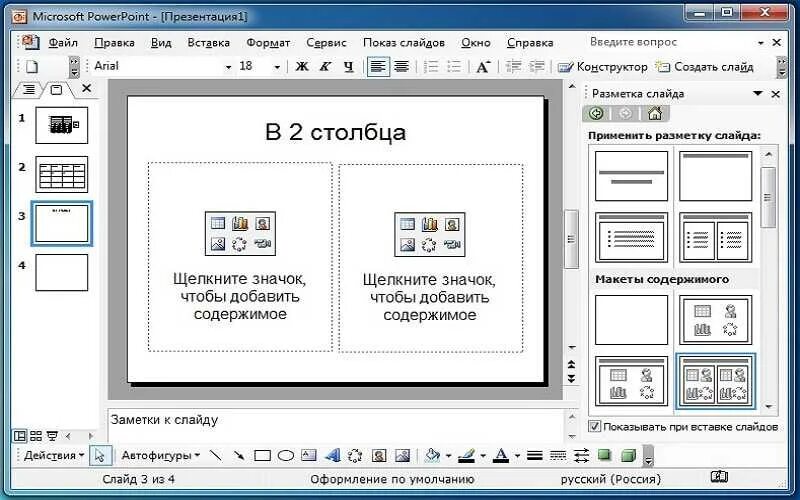Image resolution: width=800 pixels, height=500 pixels.
Task: Choose the Rectangle drawing tool
Action: pyautogui.click(x=262, y=456)
